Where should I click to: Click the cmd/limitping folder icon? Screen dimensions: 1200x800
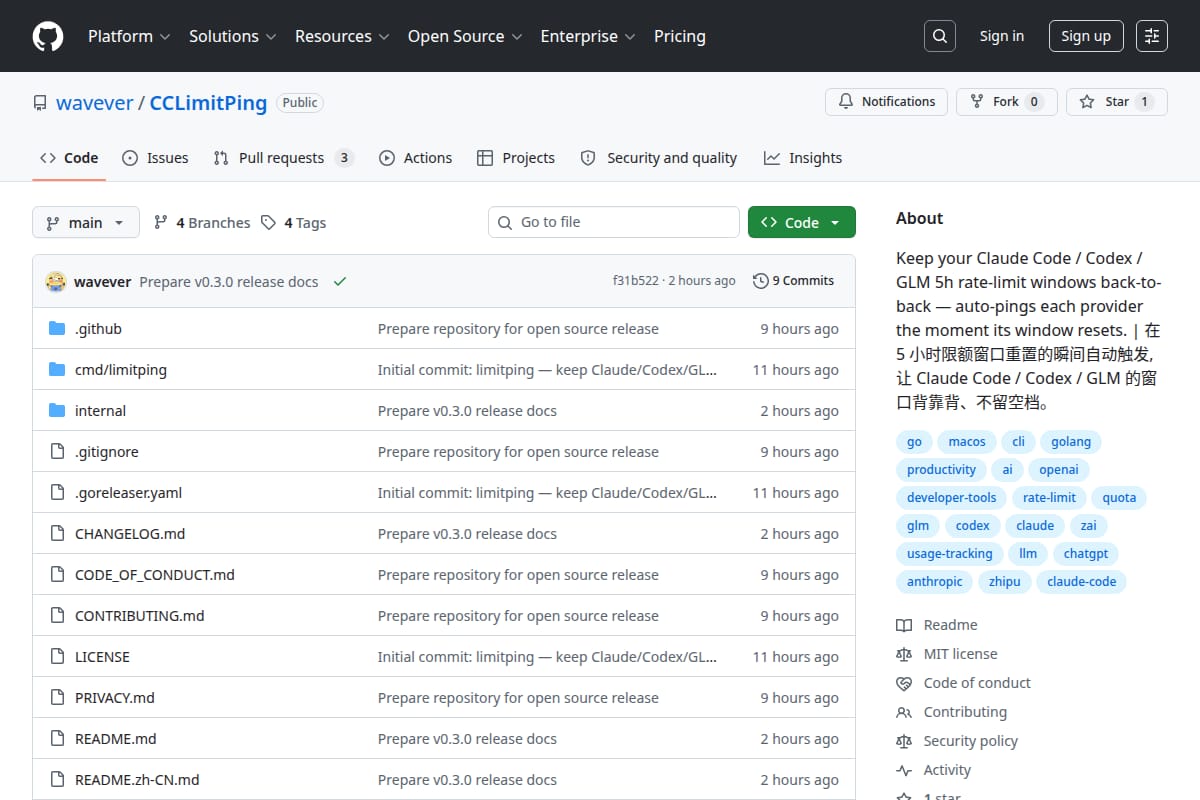pyautogui.click(x=57, y=370)
